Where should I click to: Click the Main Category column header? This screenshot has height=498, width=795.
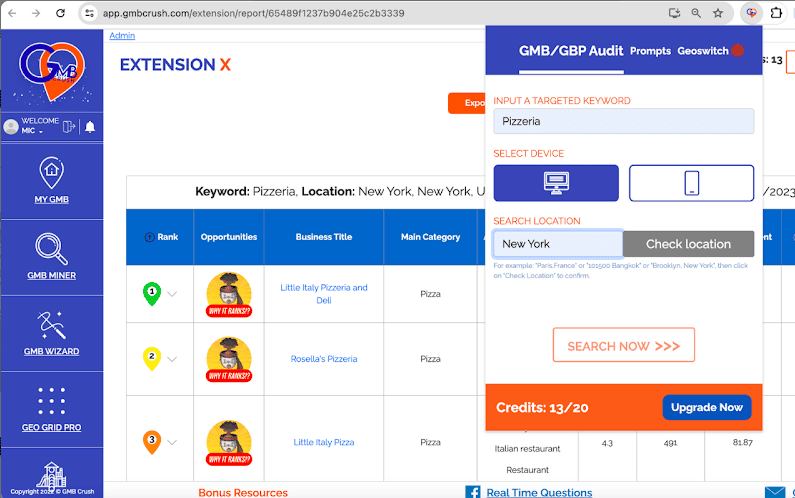pos(430,237)
